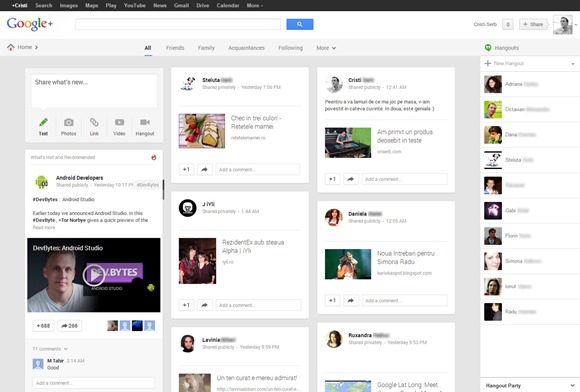Open Ruxandra's profile avatar

[x=334, y=339]
